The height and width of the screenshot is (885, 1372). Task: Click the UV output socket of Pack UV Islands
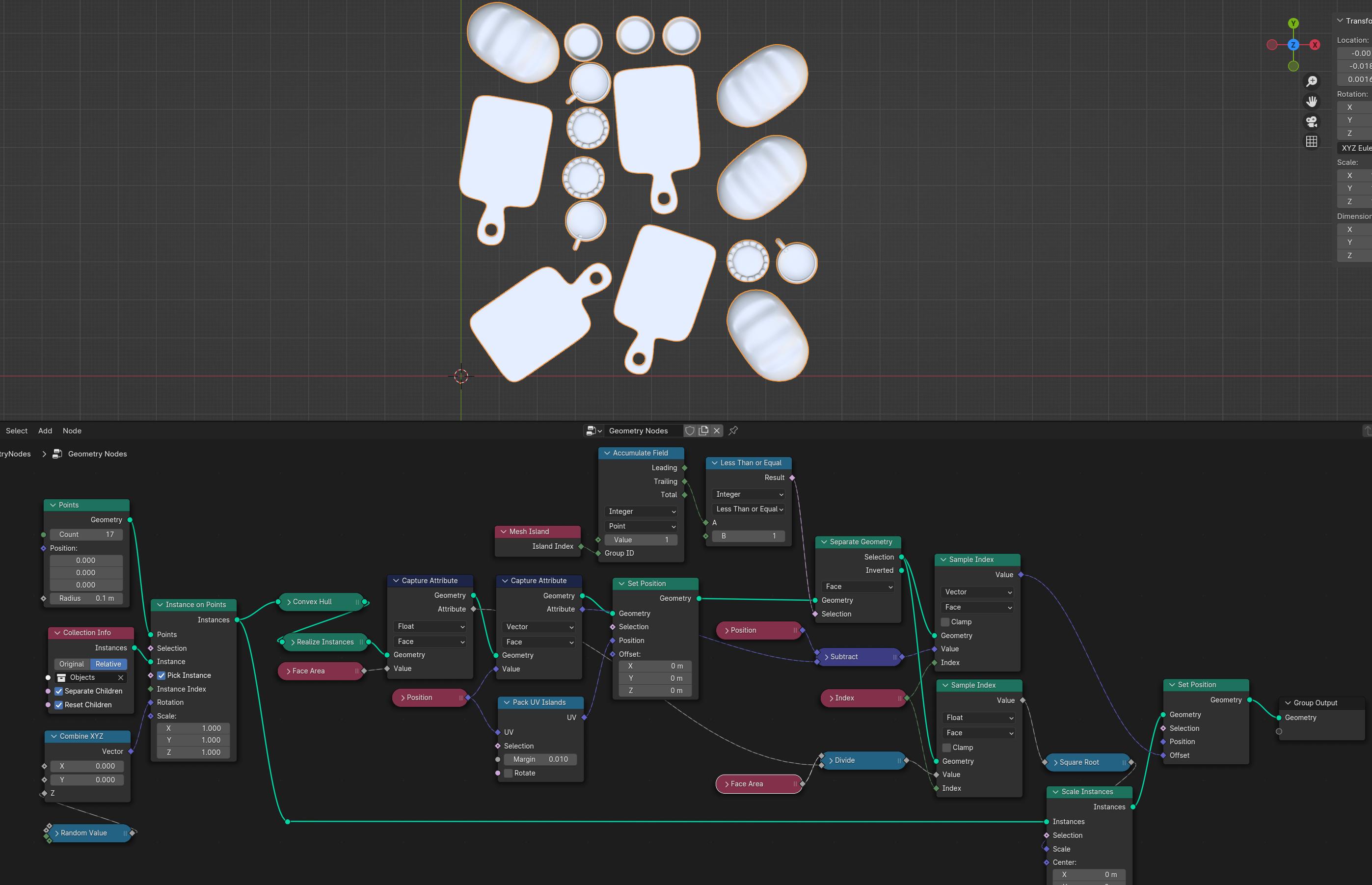tap(584, 717)
